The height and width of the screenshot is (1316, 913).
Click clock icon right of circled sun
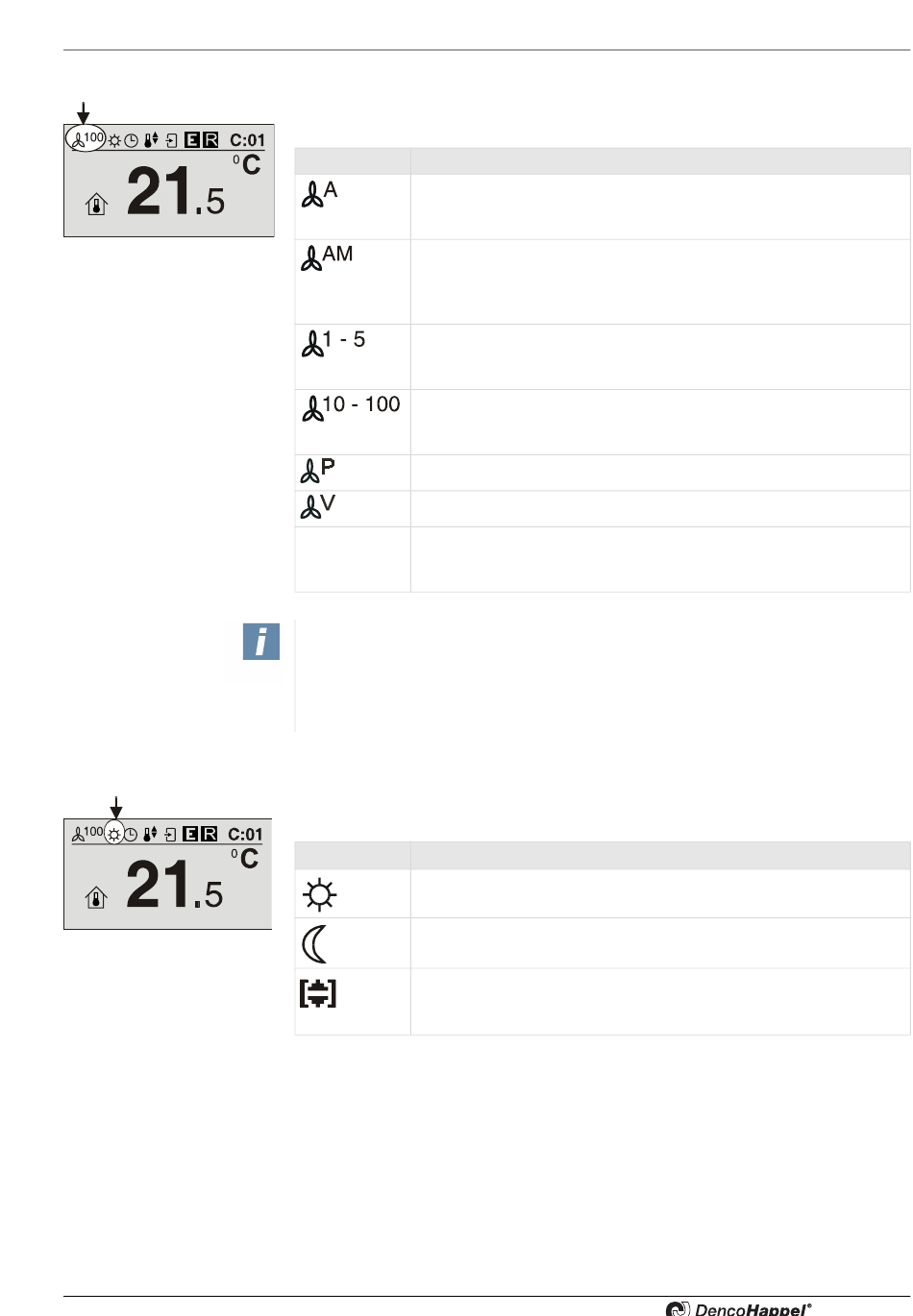click(132, 835)
